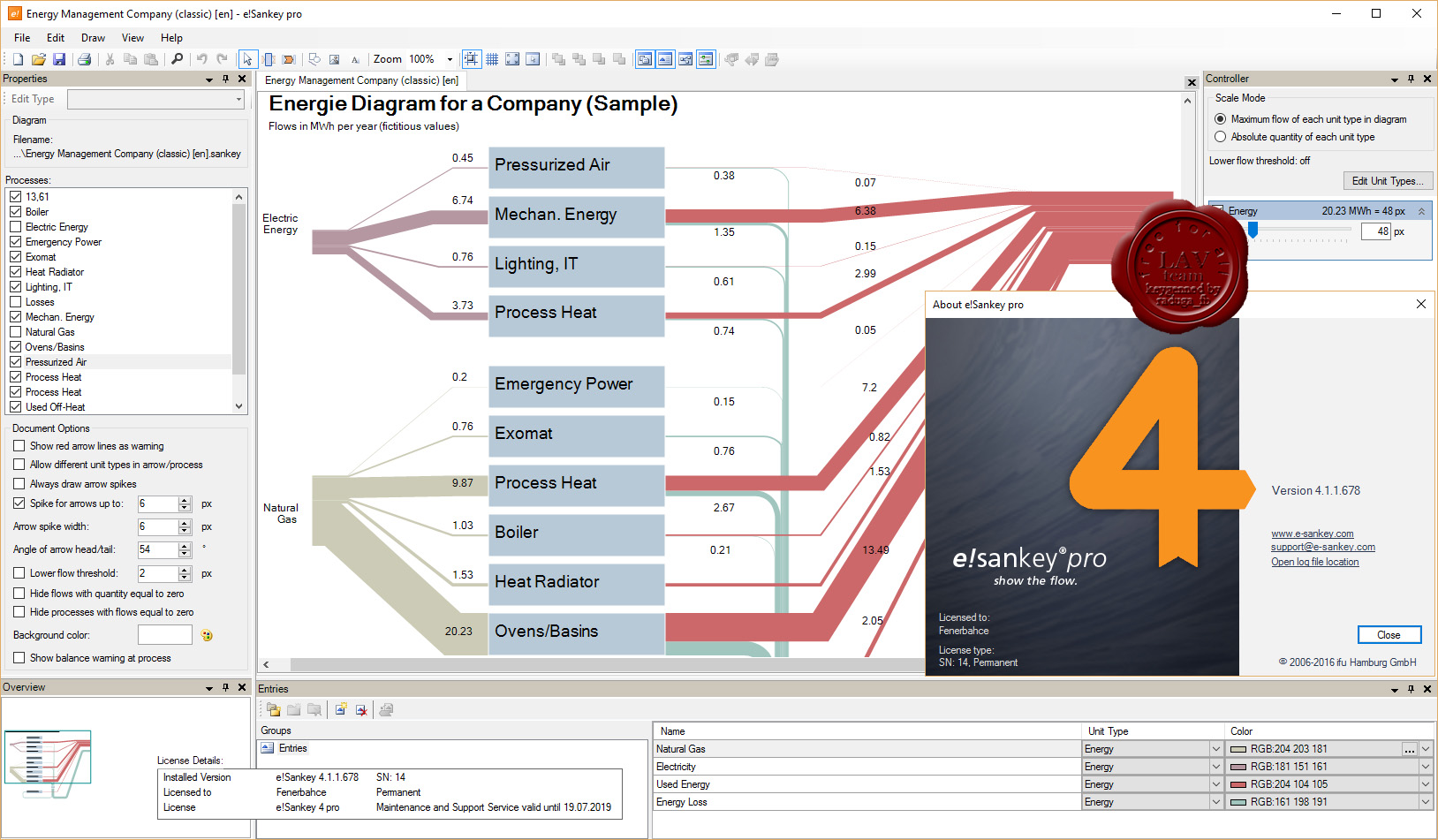The width and height of the screenshot is (1438, 840).
Task: Enable Always draw arrow spikes
Action: (19, 484)
